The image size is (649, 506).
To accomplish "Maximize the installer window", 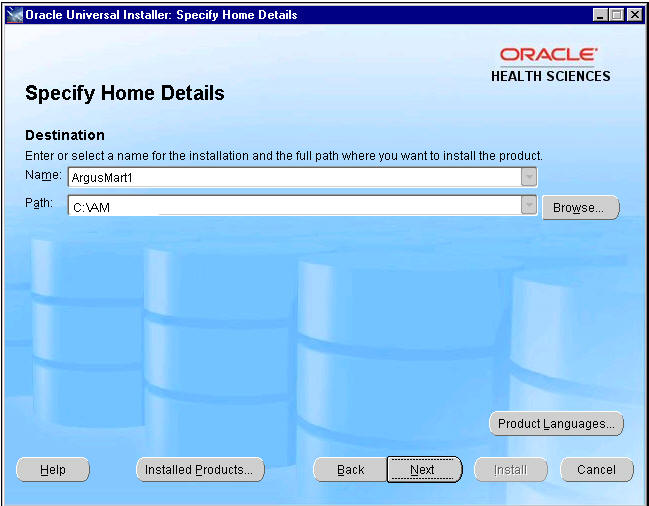I will click(x=617, y=15).
